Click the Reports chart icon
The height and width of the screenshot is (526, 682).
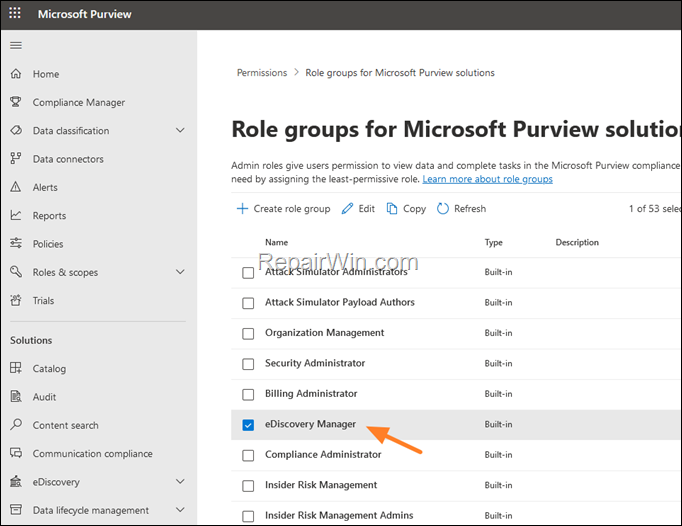click(16, 215)
